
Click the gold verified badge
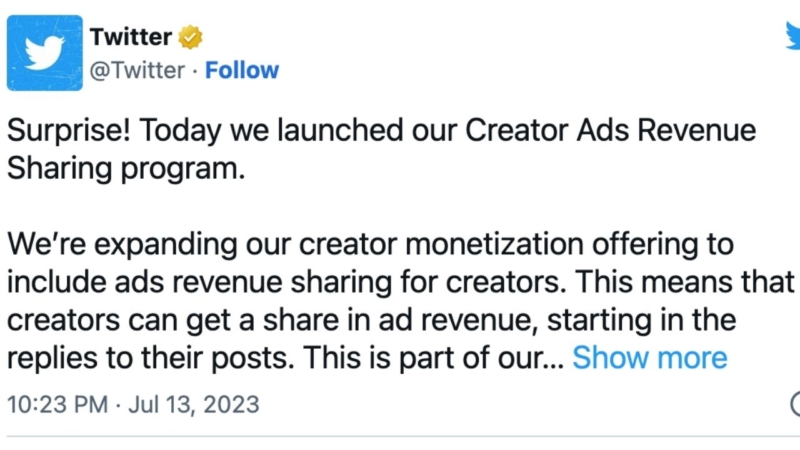click(190, 38)
